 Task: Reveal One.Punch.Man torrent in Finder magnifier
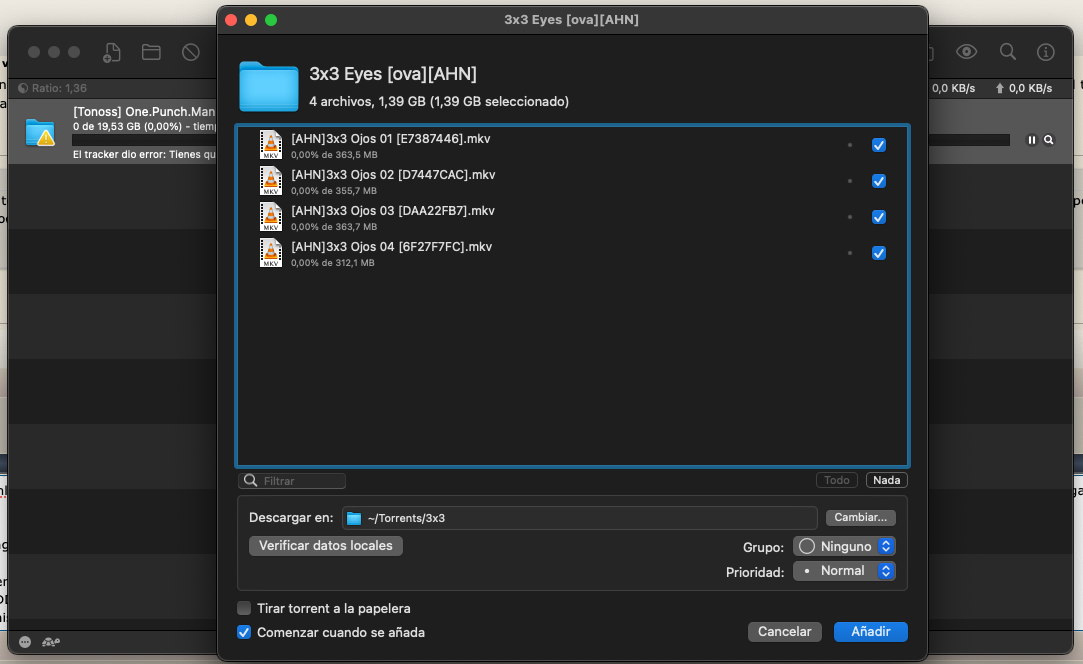[x=1048, y=140]
